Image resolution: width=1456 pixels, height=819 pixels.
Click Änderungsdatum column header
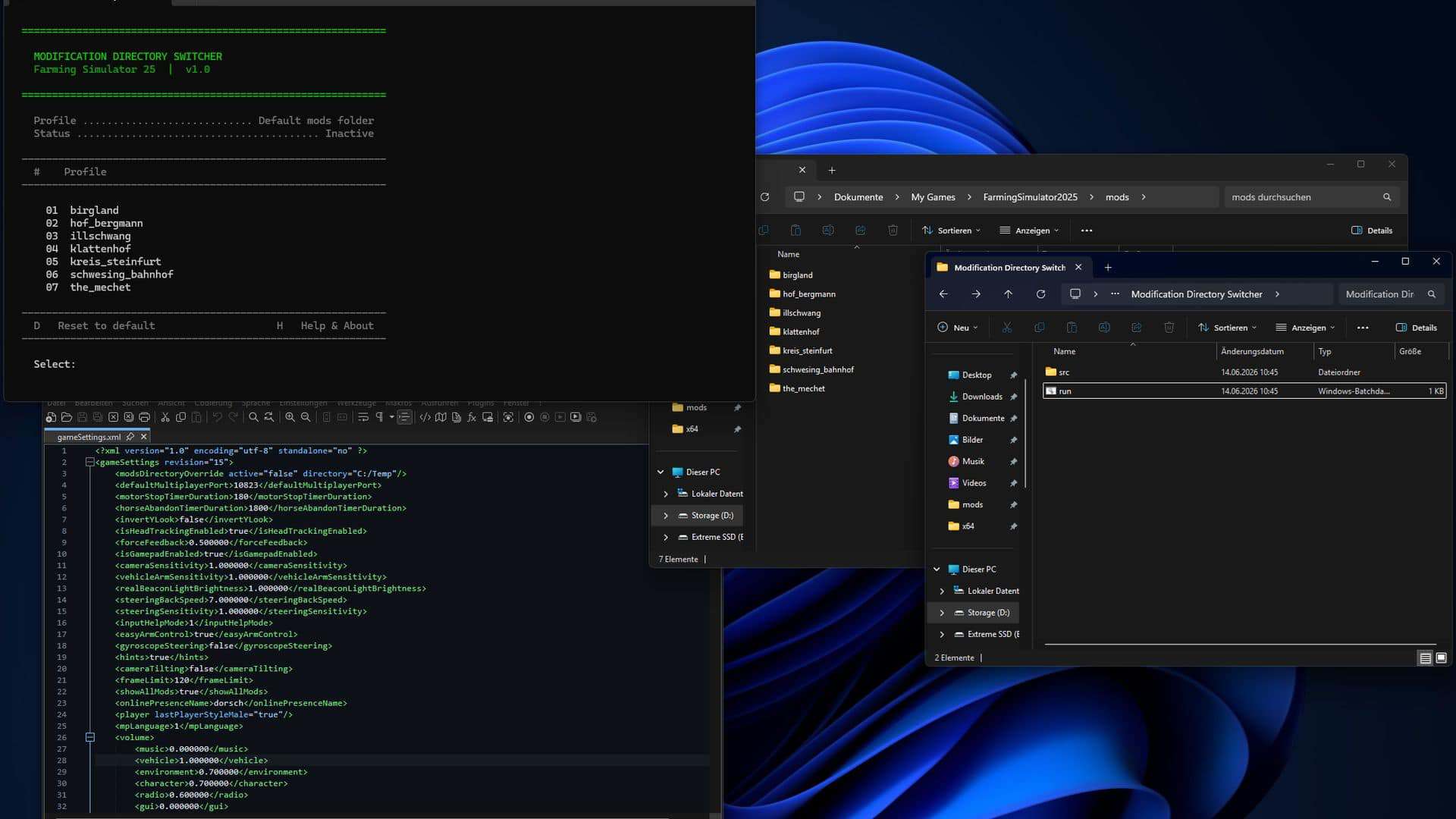pyautogui.click(x=1252, y=351)
